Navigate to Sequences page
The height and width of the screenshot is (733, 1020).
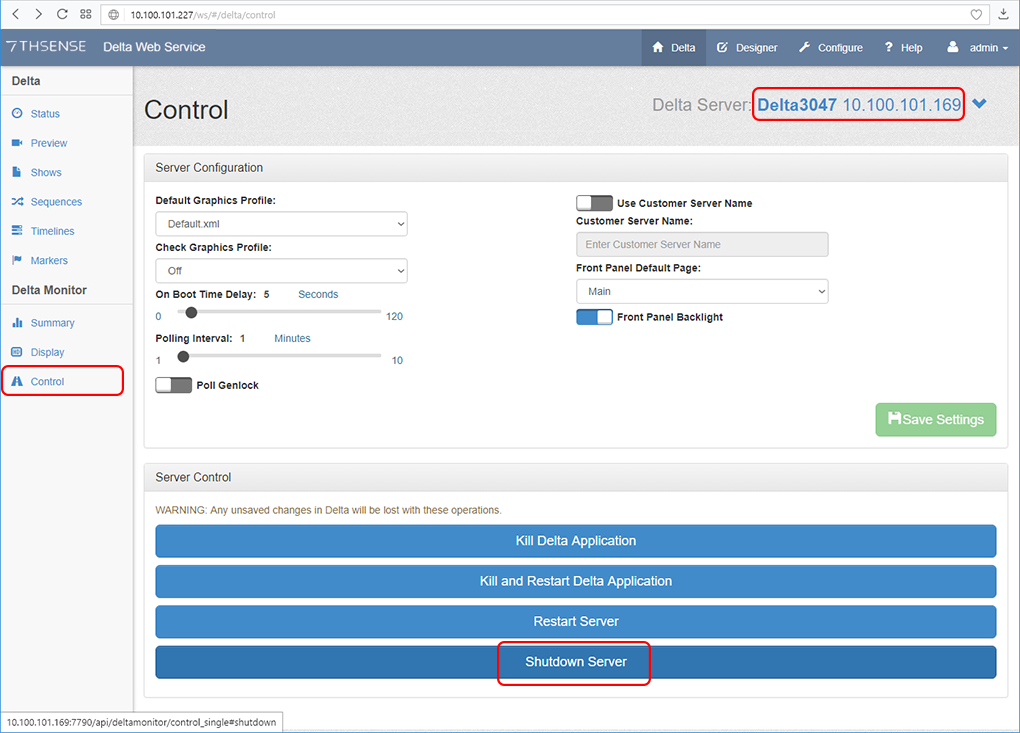56,202
